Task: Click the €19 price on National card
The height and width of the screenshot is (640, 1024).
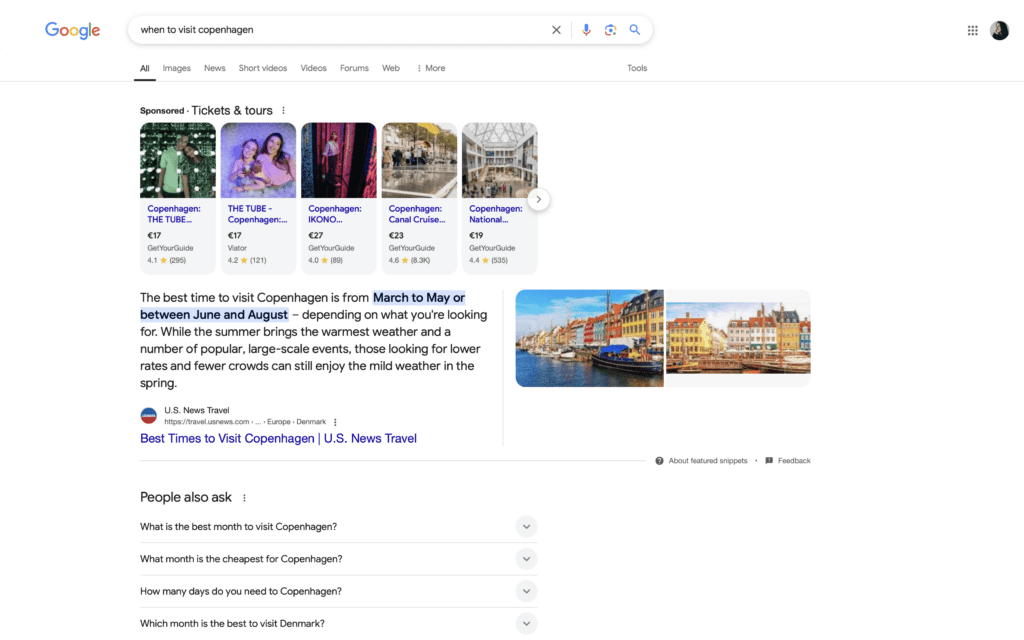Action: pyautogui.click(x=476, y=236)
